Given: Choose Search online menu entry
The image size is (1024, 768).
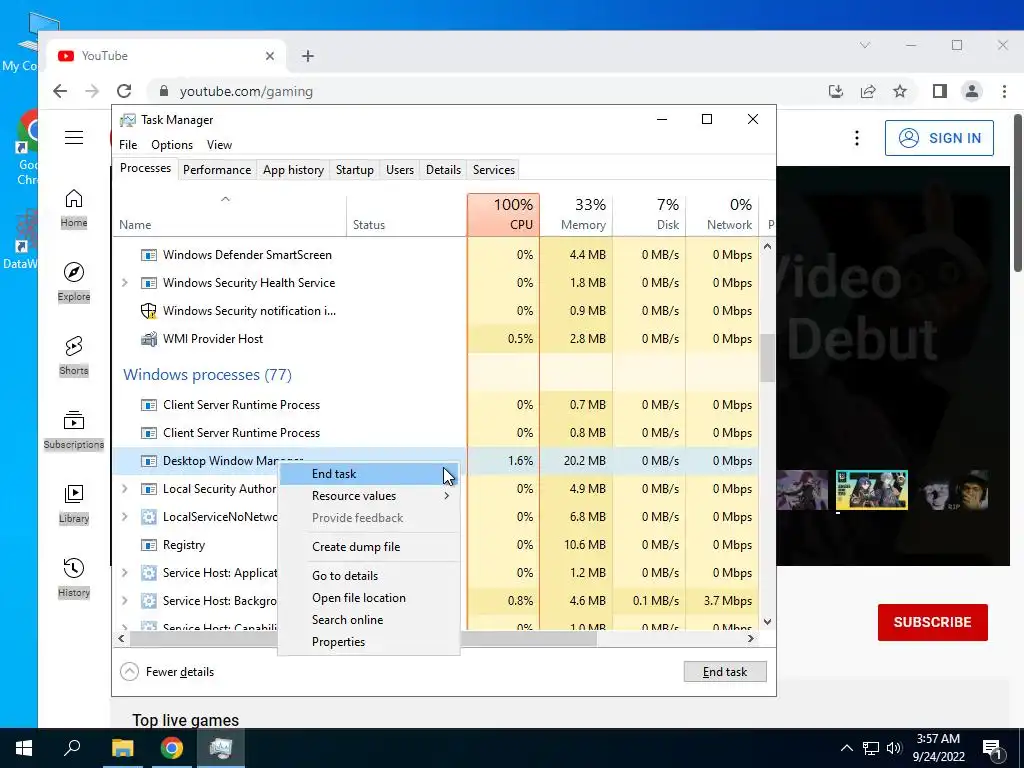Looking at the screenshot, I should pos(369,620).
